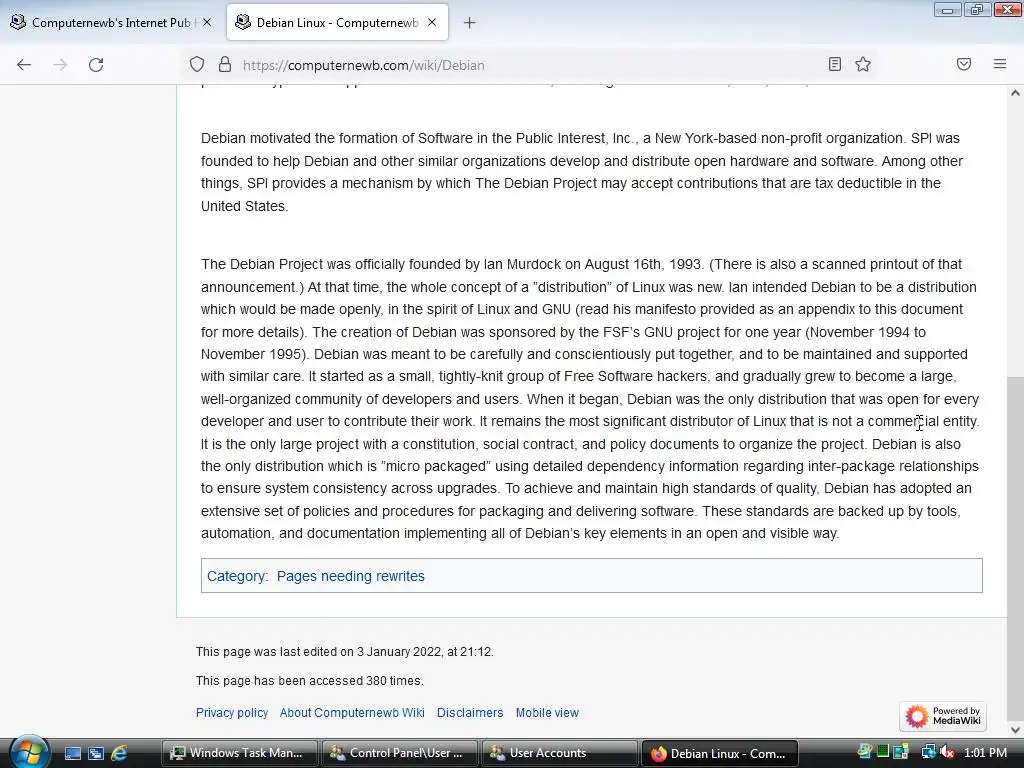Toggle reader view in the address bar

point(834,64)
